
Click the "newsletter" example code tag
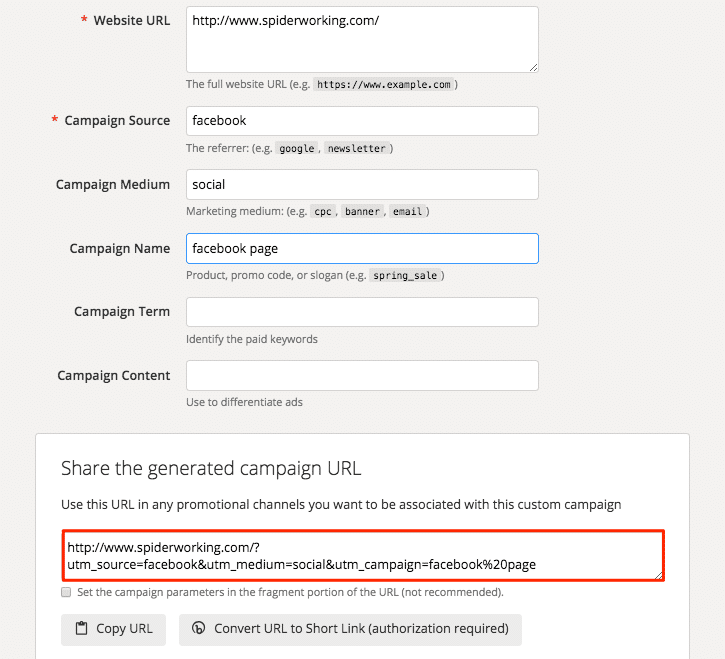pos(356,148)
